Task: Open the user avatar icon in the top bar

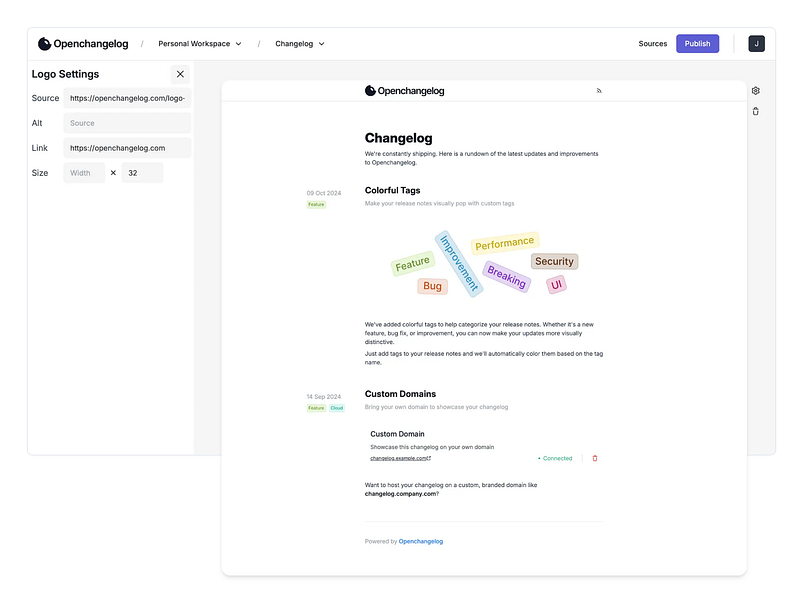Action: [x=756, y=43]
